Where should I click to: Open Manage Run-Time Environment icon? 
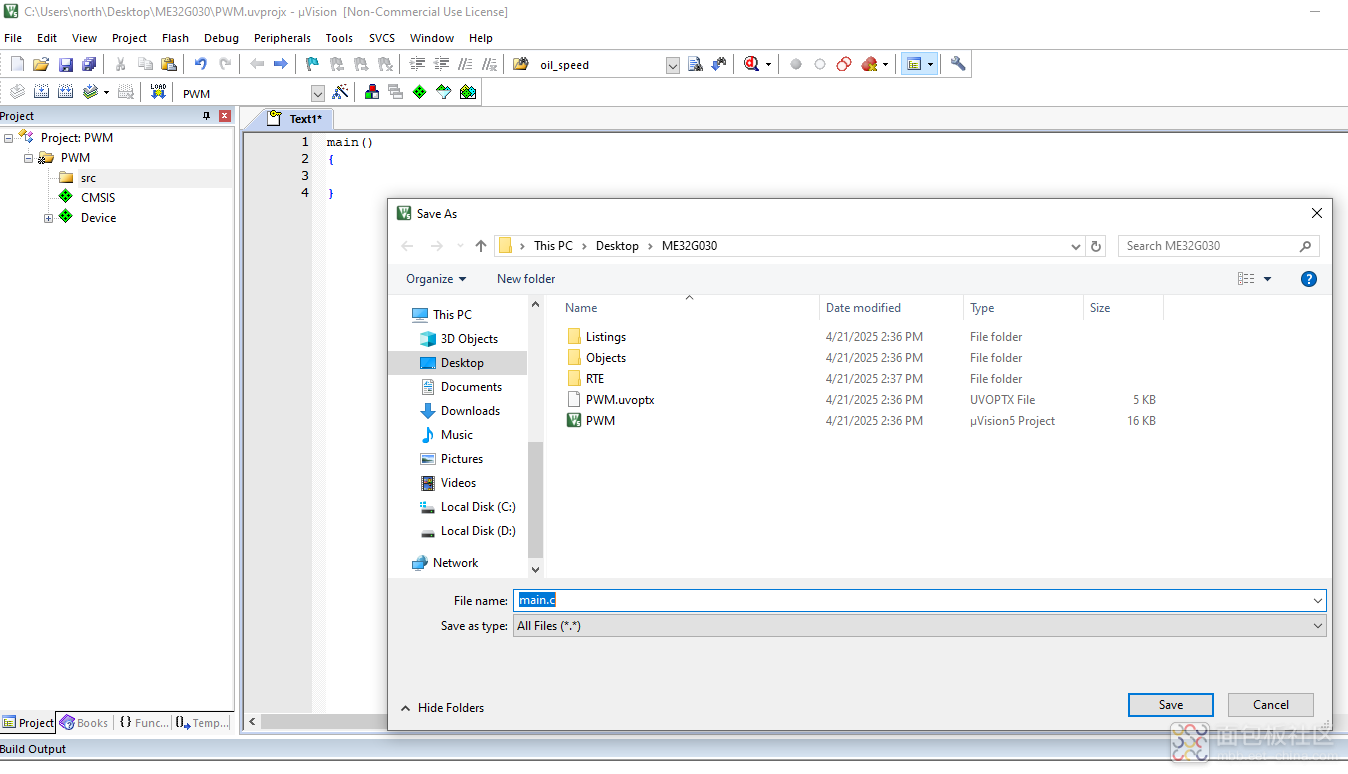[420, 92]
